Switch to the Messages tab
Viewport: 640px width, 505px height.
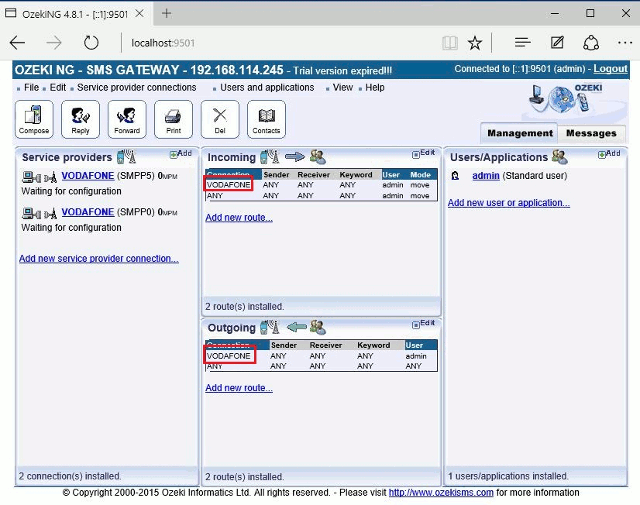(591, 133)
